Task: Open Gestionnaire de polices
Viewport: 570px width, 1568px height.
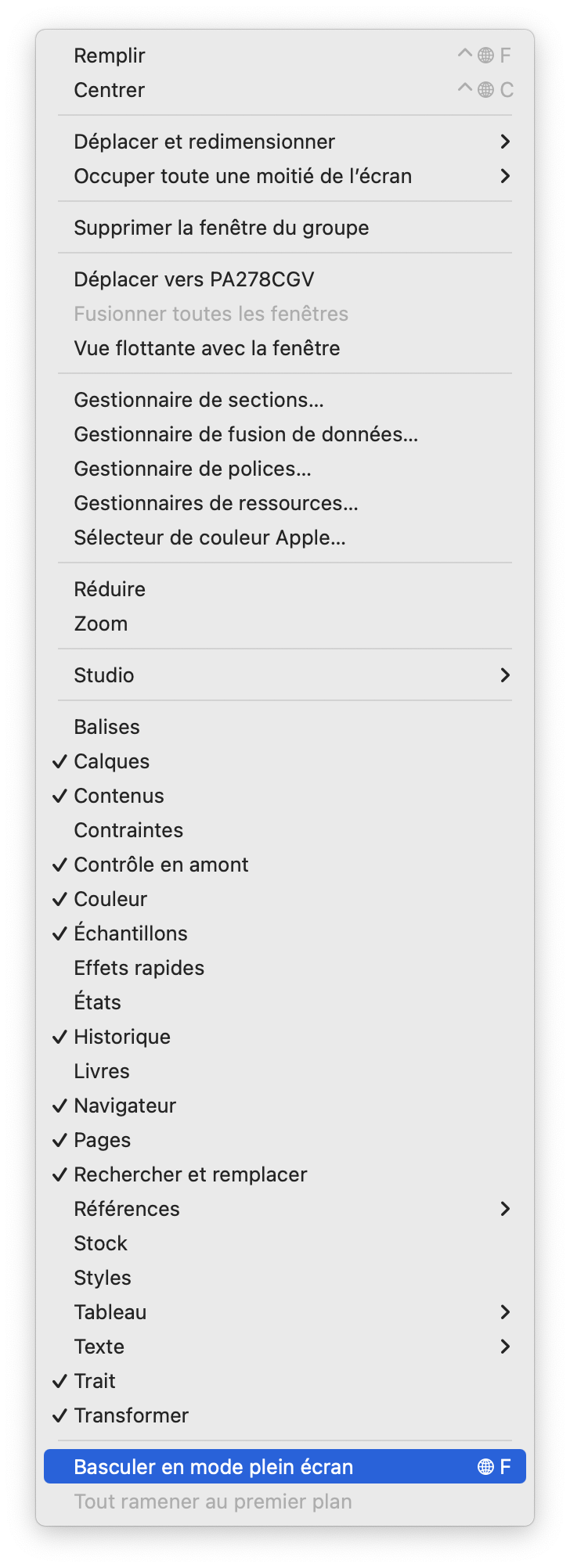Action: 193,469
